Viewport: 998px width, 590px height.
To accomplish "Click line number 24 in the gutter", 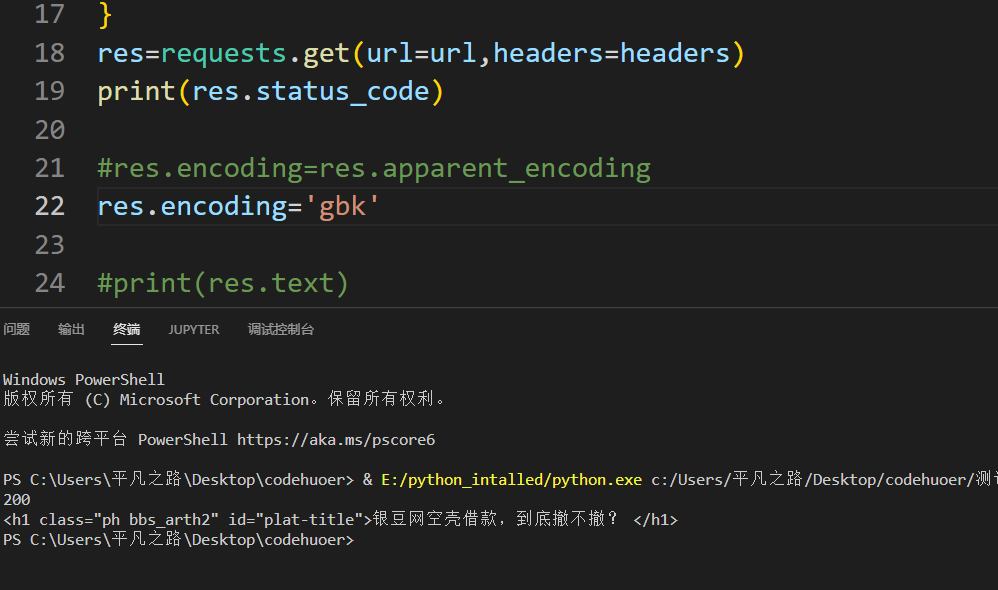I will (49, 284).
